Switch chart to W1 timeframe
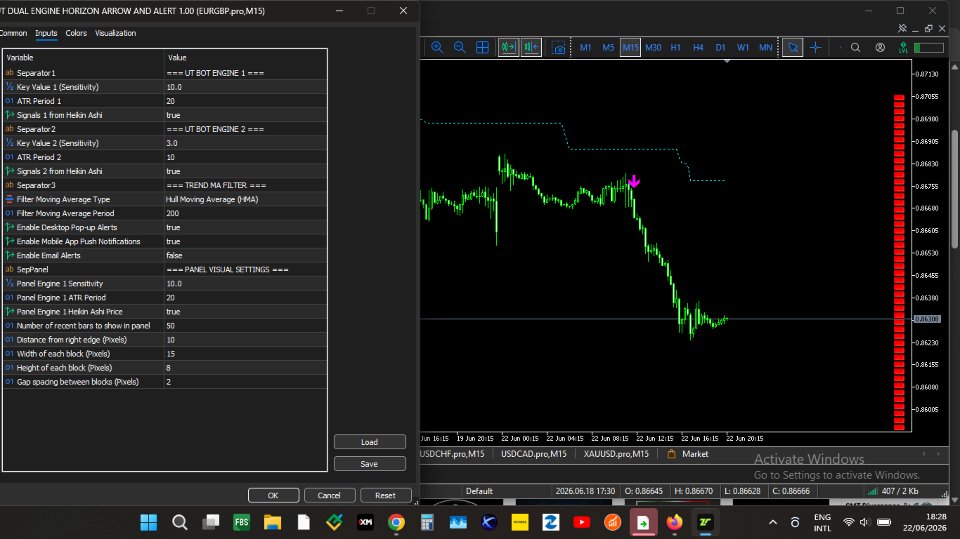The width and height of the screenshot is (960, 539). click(x=743, y=47)
